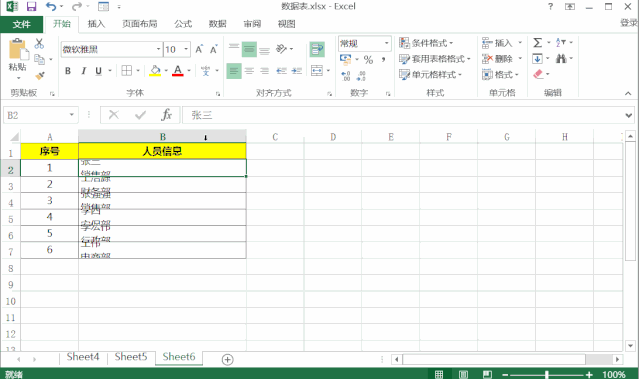Screen dimensions: 639x379
Task: Expand the Name Box dropdown
Action: tap(71, 115)
